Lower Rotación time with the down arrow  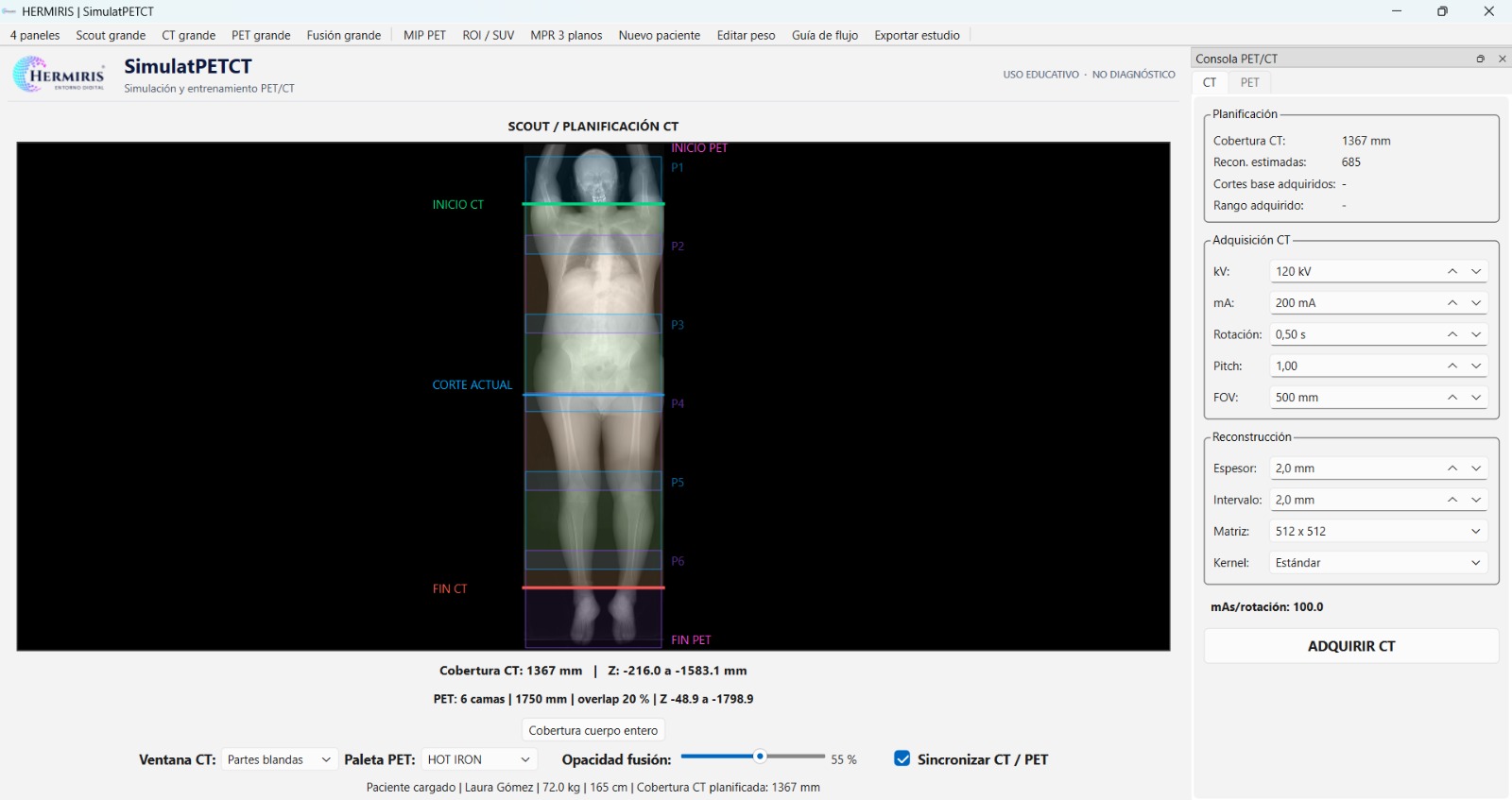[1476, 334]
